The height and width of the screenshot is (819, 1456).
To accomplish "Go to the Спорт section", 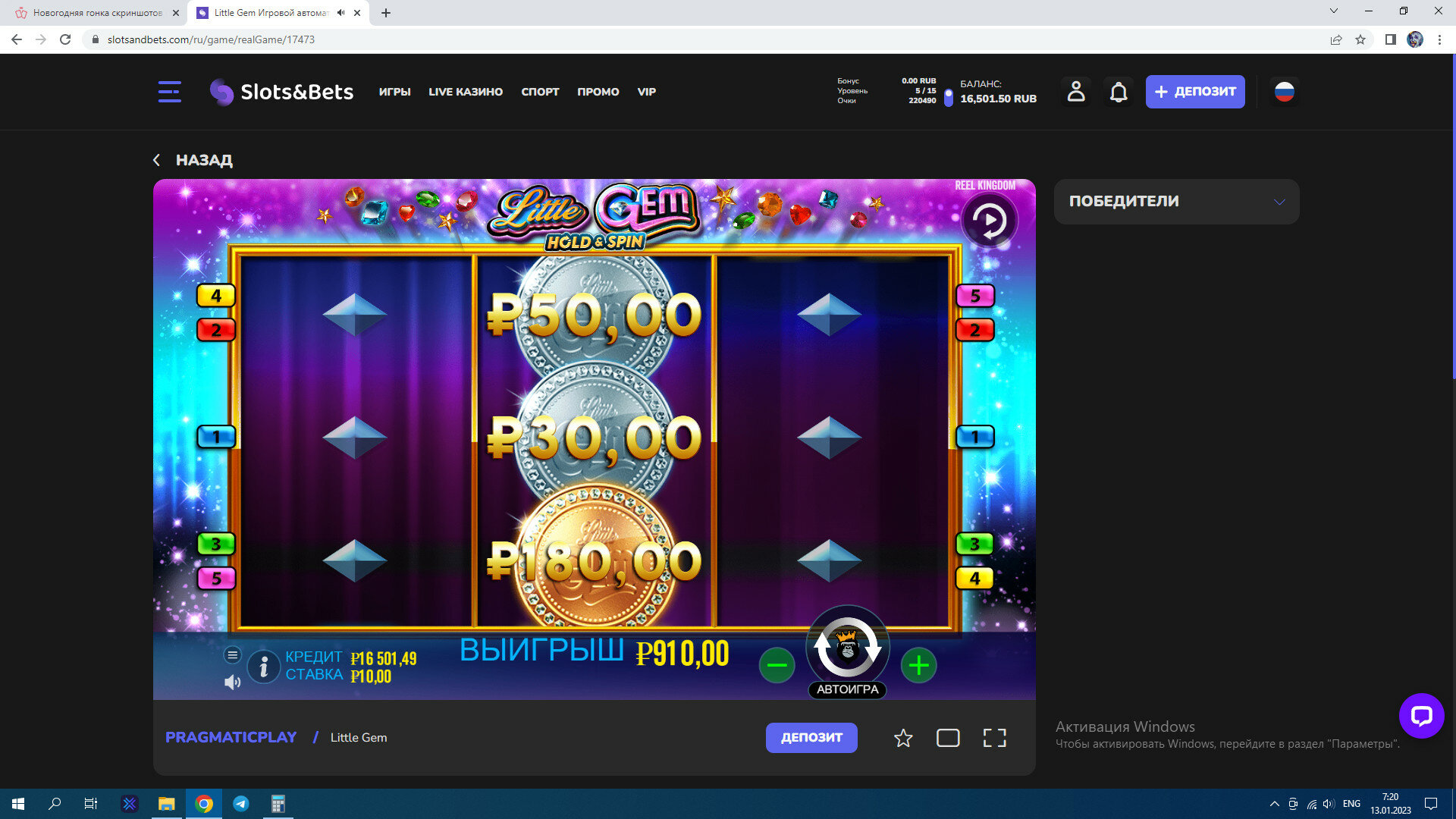I will [x=539, y=92].
